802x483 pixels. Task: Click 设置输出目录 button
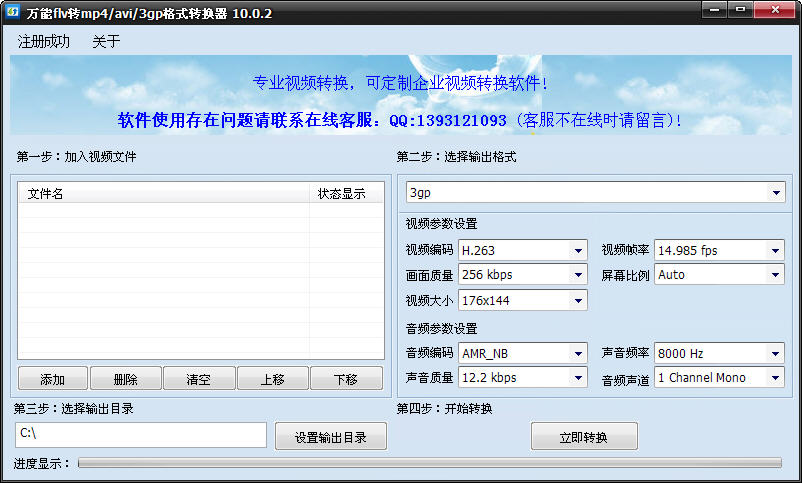click(330, 436)
